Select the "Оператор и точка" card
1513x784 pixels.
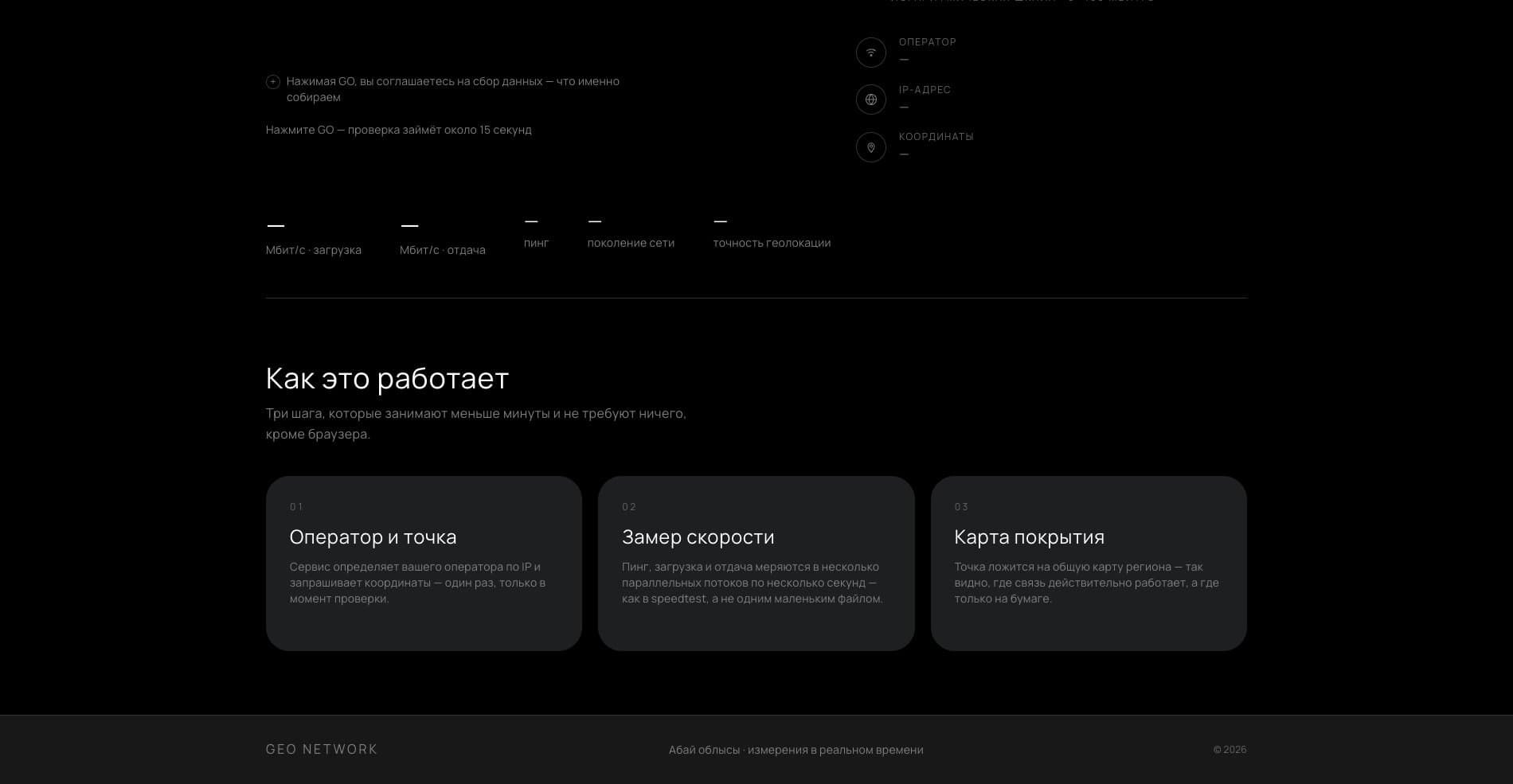pyautogui.click(x=424, y=564)
